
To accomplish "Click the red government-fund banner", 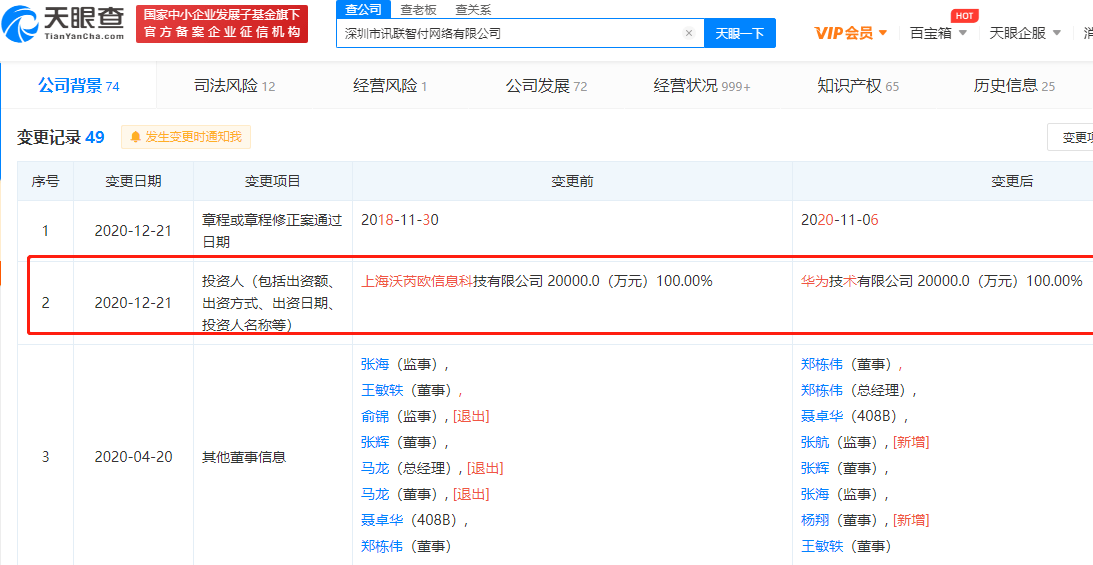I will point(222,24).
